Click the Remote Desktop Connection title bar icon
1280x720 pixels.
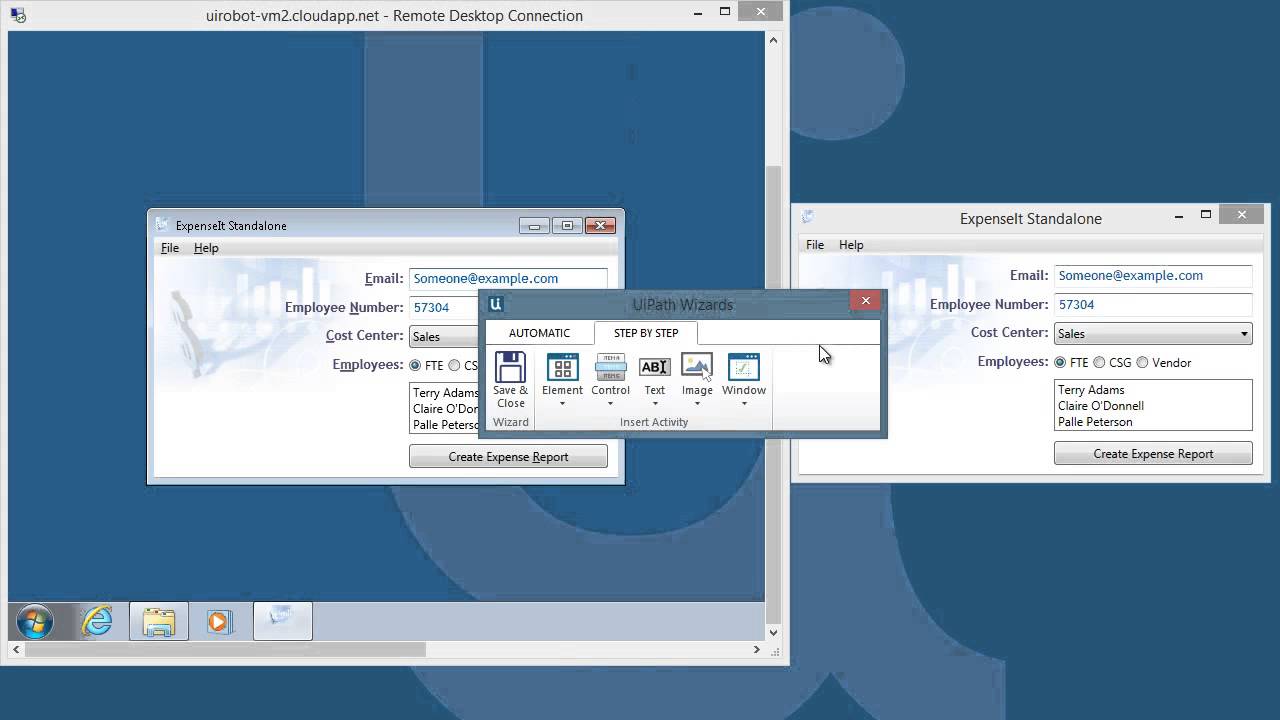point(17,15)
